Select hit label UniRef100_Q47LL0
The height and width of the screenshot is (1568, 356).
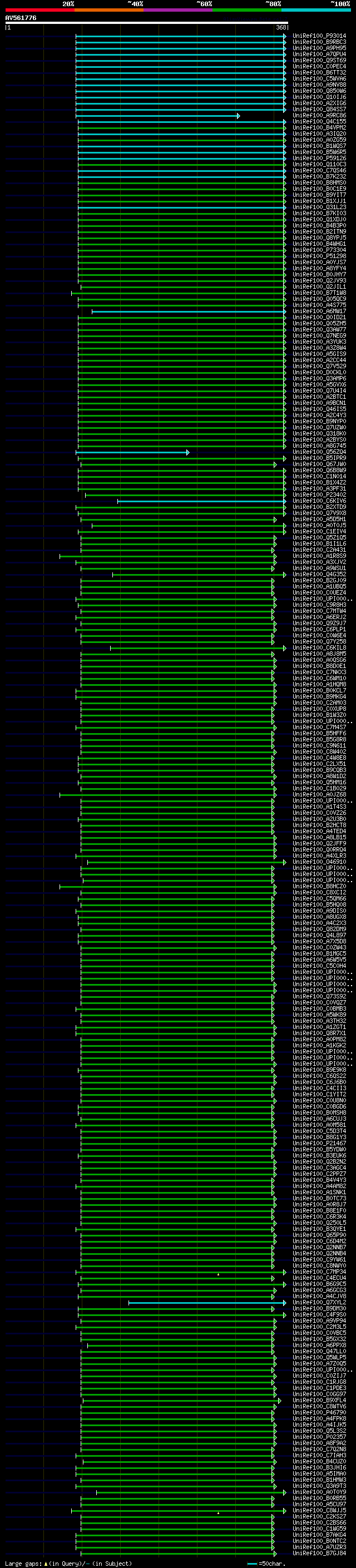point(319,1351)
